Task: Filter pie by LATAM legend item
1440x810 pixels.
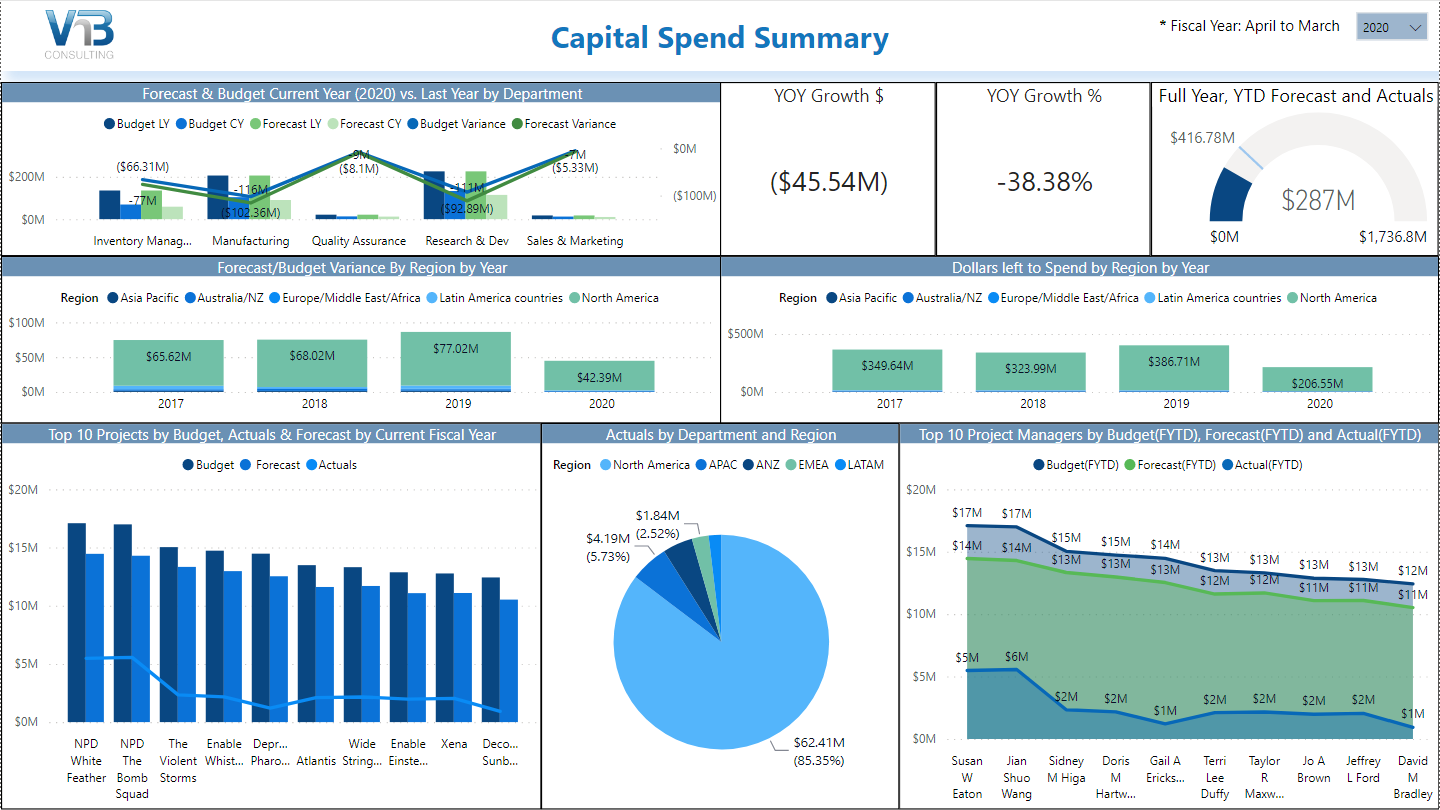Action: pyautogui.click(x=860, y=465)
